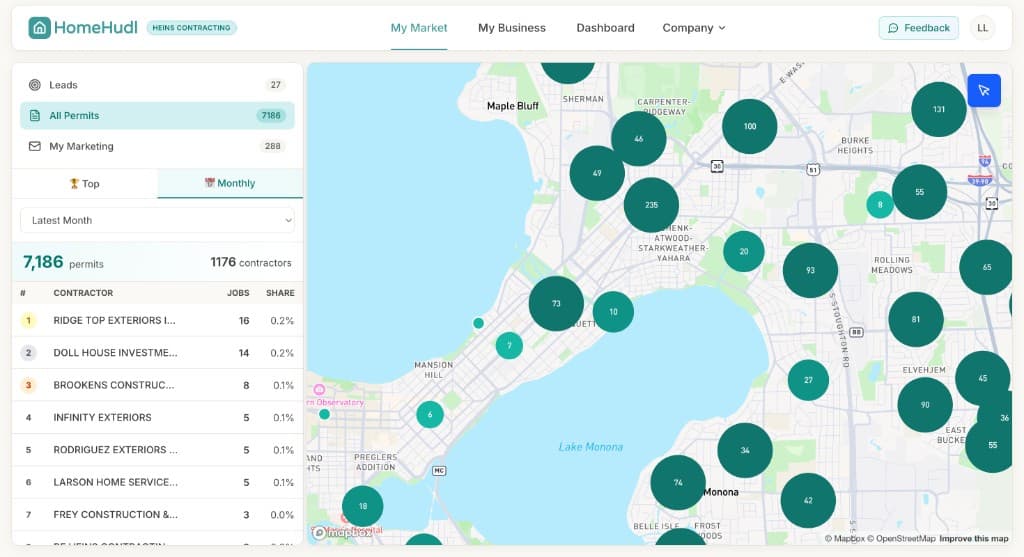Open the LL user avatar menu
Image resolution: width=1024 pixels, height=557 pixels.
pos(982,28)
